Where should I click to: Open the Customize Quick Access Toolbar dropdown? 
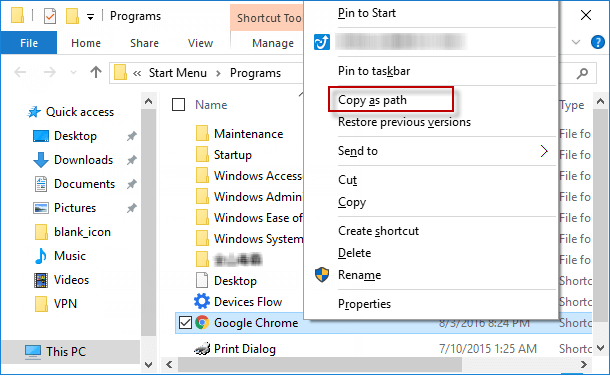coord(90,17)
